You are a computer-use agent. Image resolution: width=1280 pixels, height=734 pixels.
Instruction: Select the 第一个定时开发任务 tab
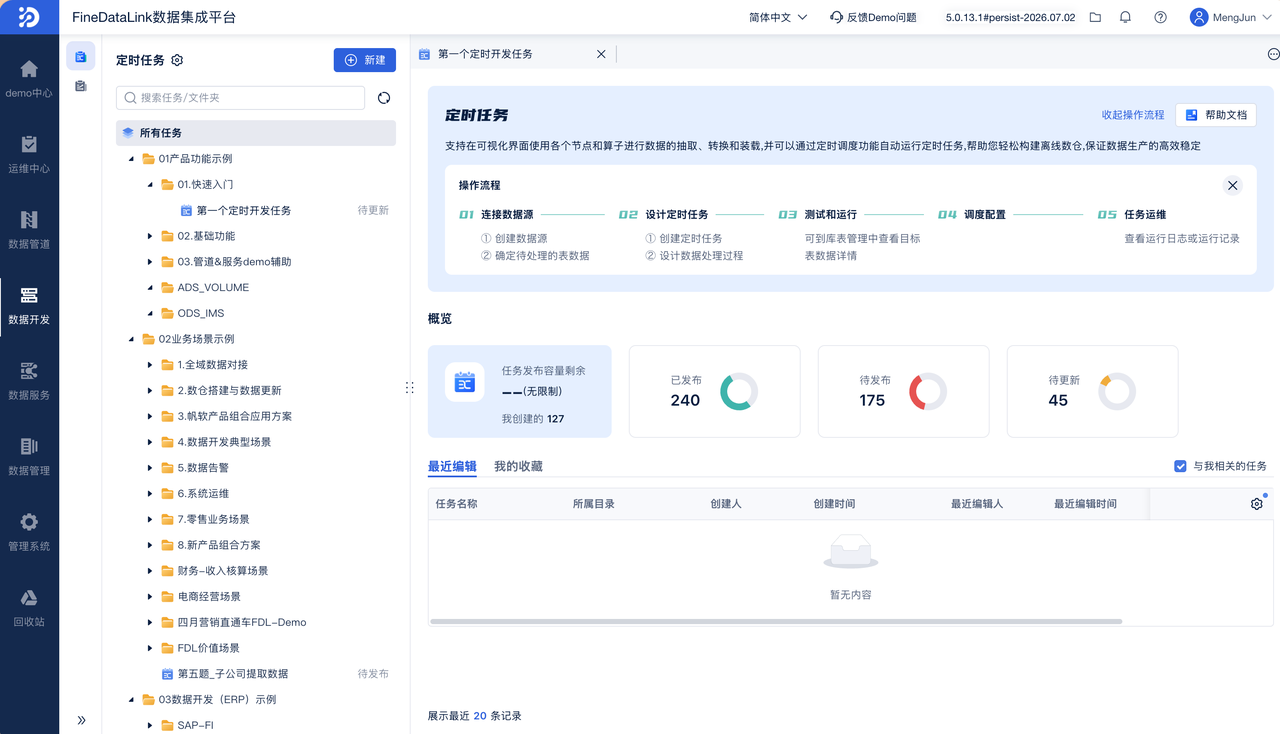[485, 54]
